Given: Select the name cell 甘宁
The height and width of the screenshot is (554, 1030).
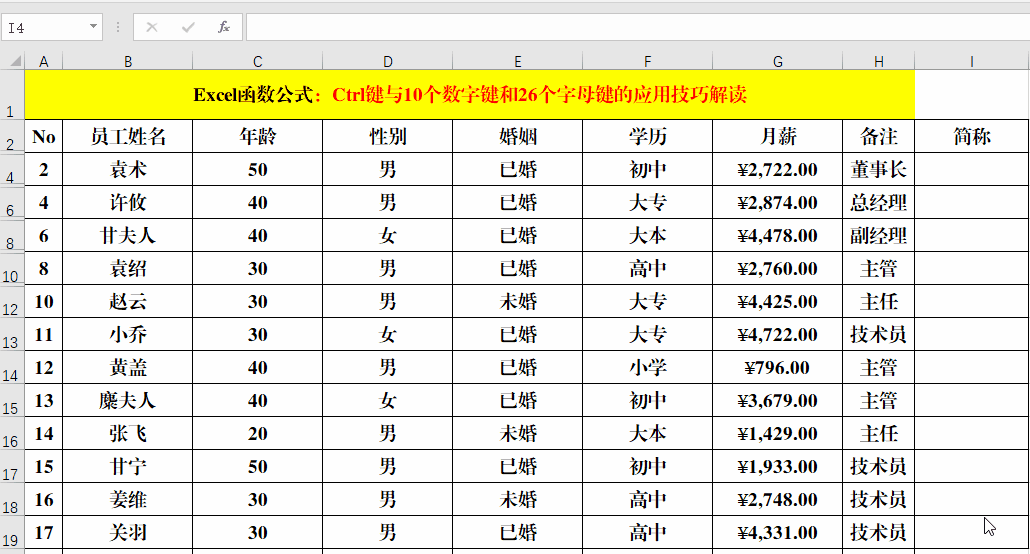Looking at the screenshot, I should 127,467.
